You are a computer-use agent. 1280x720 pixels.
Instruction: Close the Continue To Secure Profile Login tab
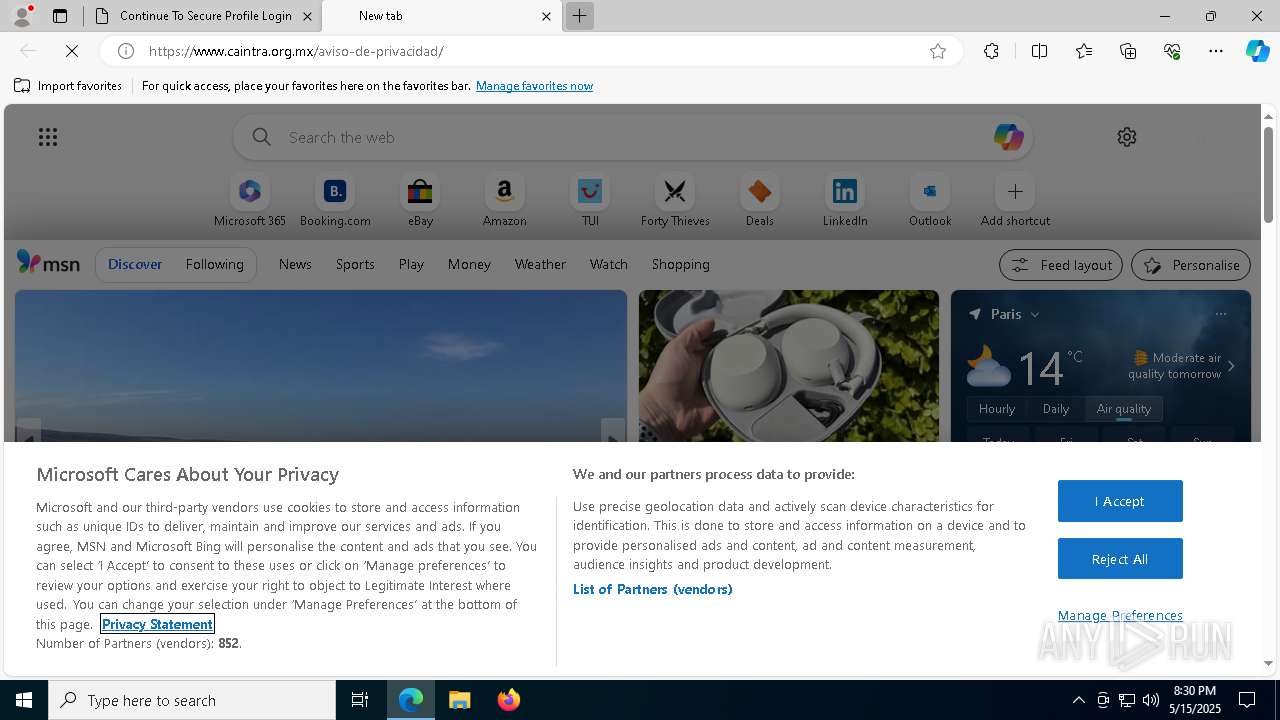tap(307, 16)
